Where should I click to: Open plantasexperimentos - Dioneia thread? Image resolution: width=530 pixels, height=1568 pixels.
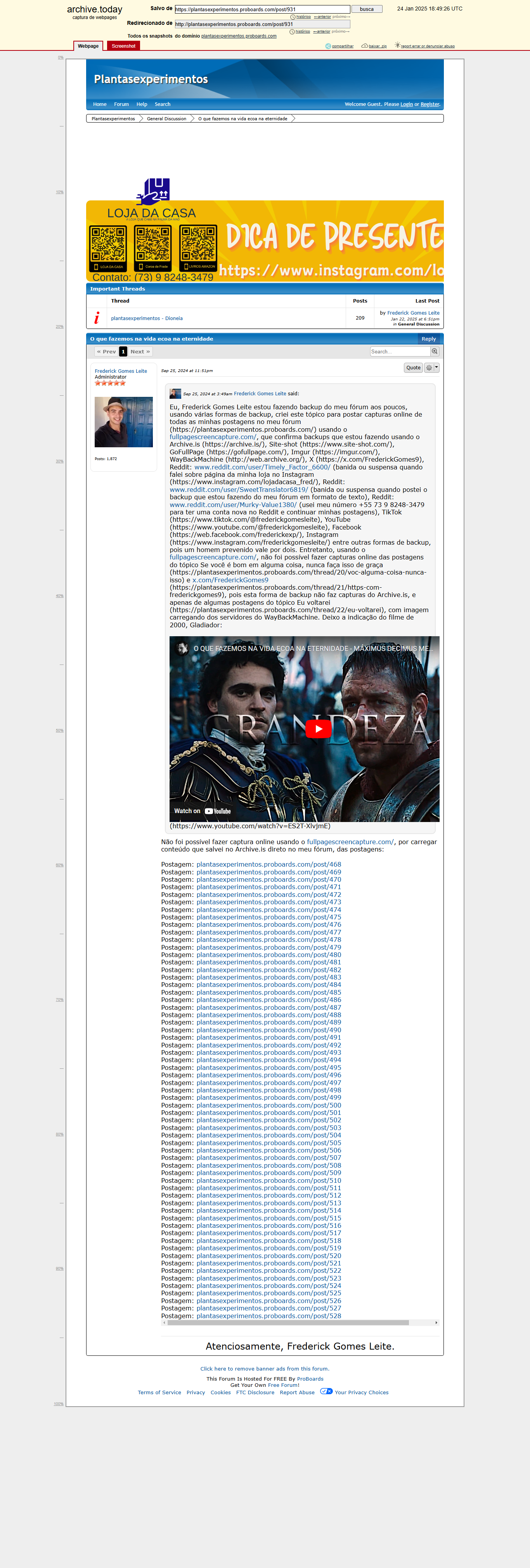147,318
